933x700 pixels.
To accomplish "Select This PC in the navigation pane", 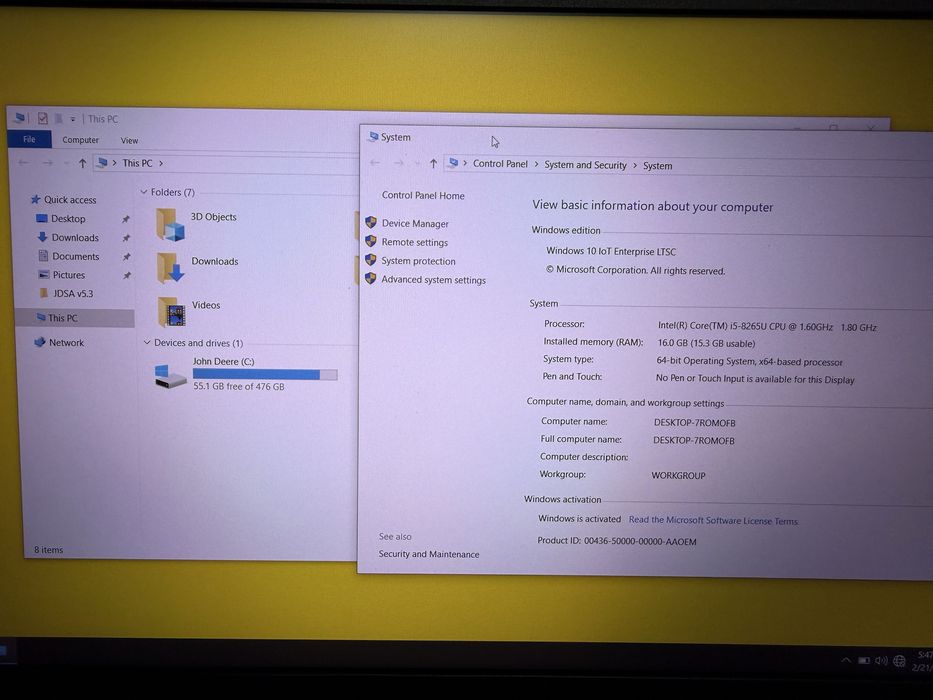I will (74, 318).
